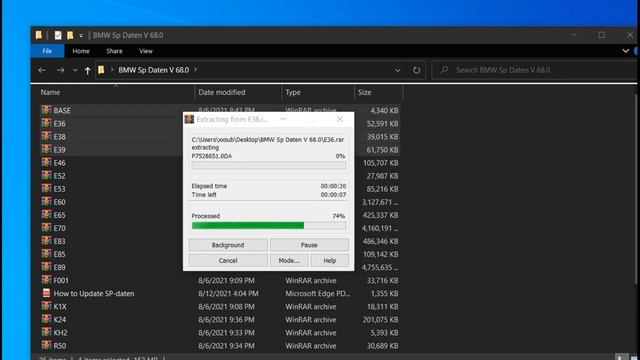Select the E89 archive icon
Image resolution: width=640 pixels, height=360 pixels.
47,267
